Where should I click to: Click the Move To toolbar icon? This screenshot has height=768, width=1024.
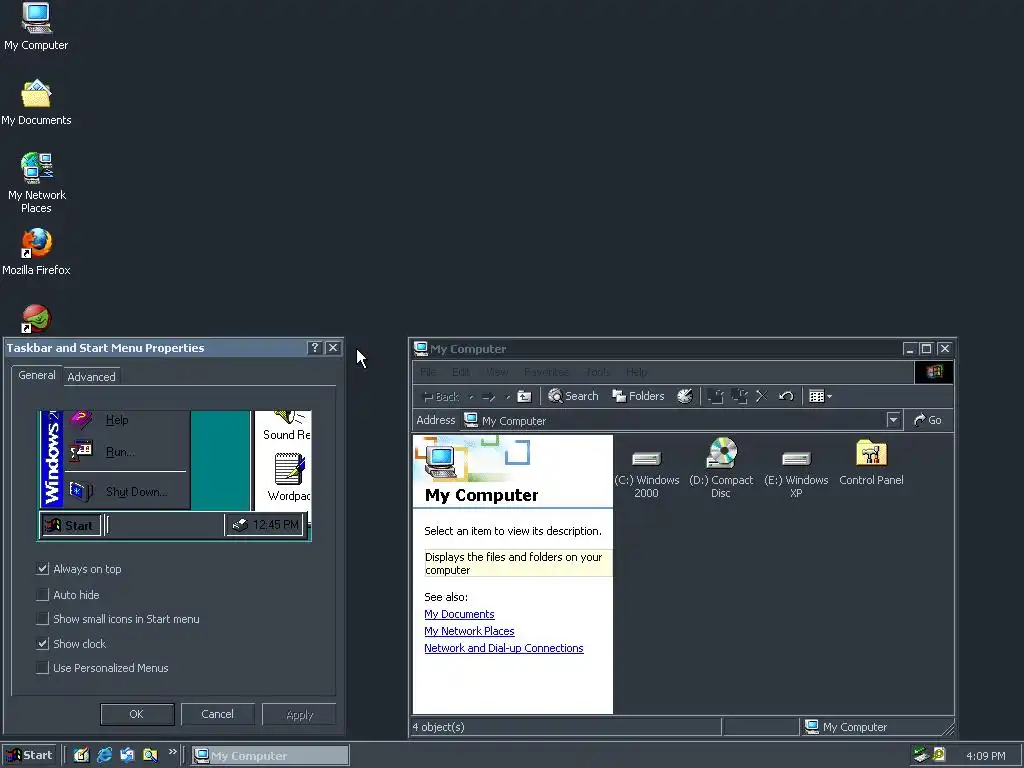click(716, 396)
